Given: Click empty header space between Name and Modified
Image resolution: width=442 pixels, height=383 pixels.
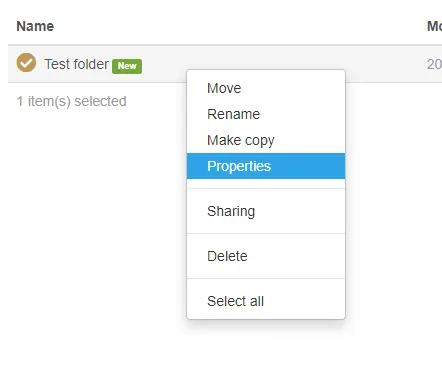Looking at the screenshot, I should 240,26.
